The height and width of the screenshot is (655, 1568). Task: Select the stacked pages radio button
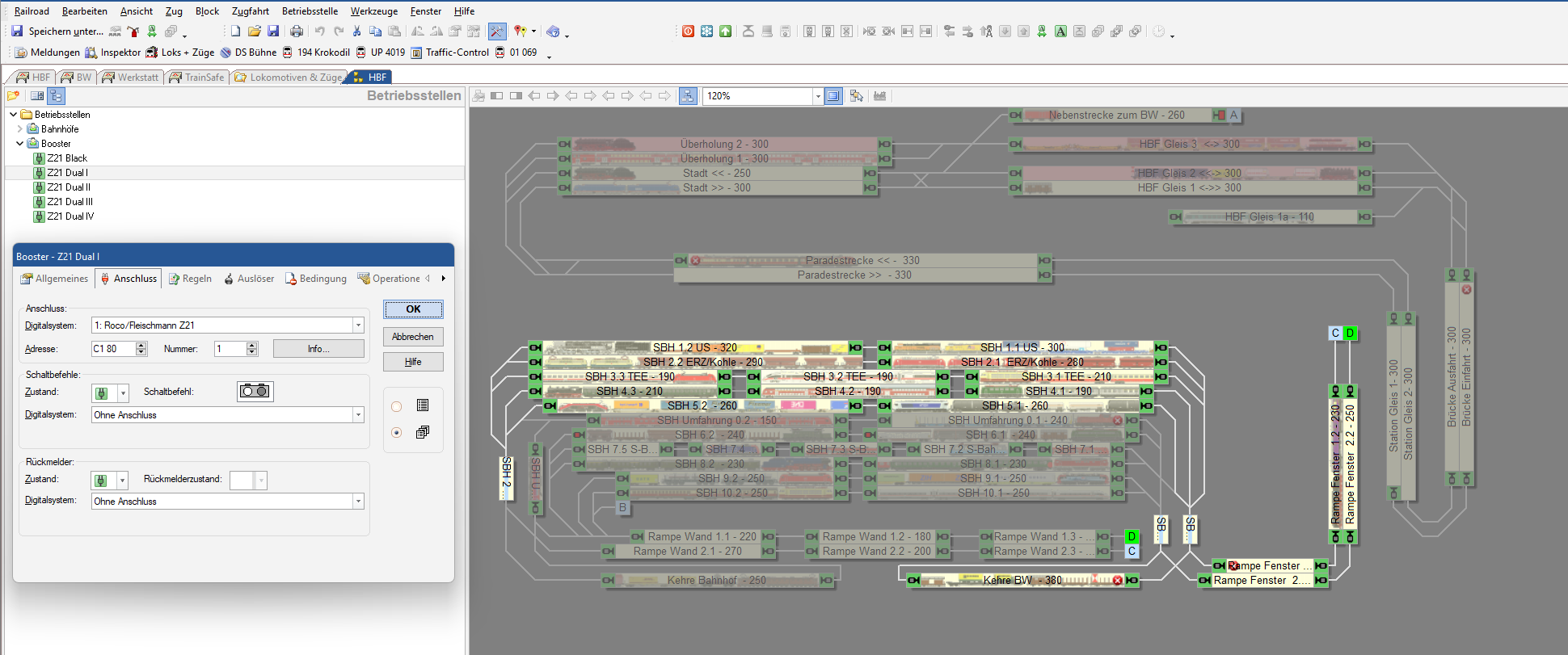pos(397,433)
